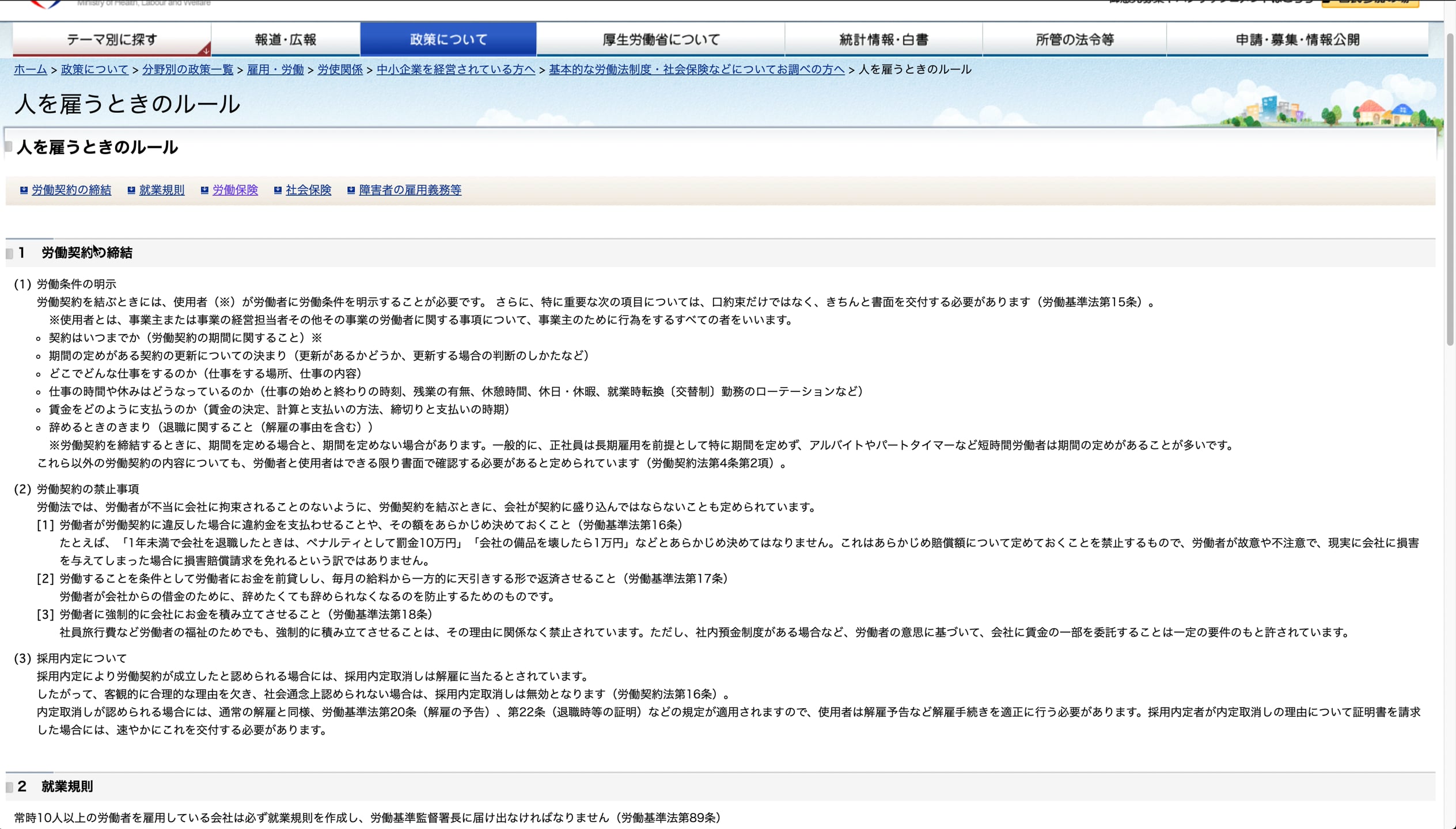Viewport: 1456px width, 829px height.
Task: Select the 所管の法令等 navigation item
Action: click(1075, 39)
